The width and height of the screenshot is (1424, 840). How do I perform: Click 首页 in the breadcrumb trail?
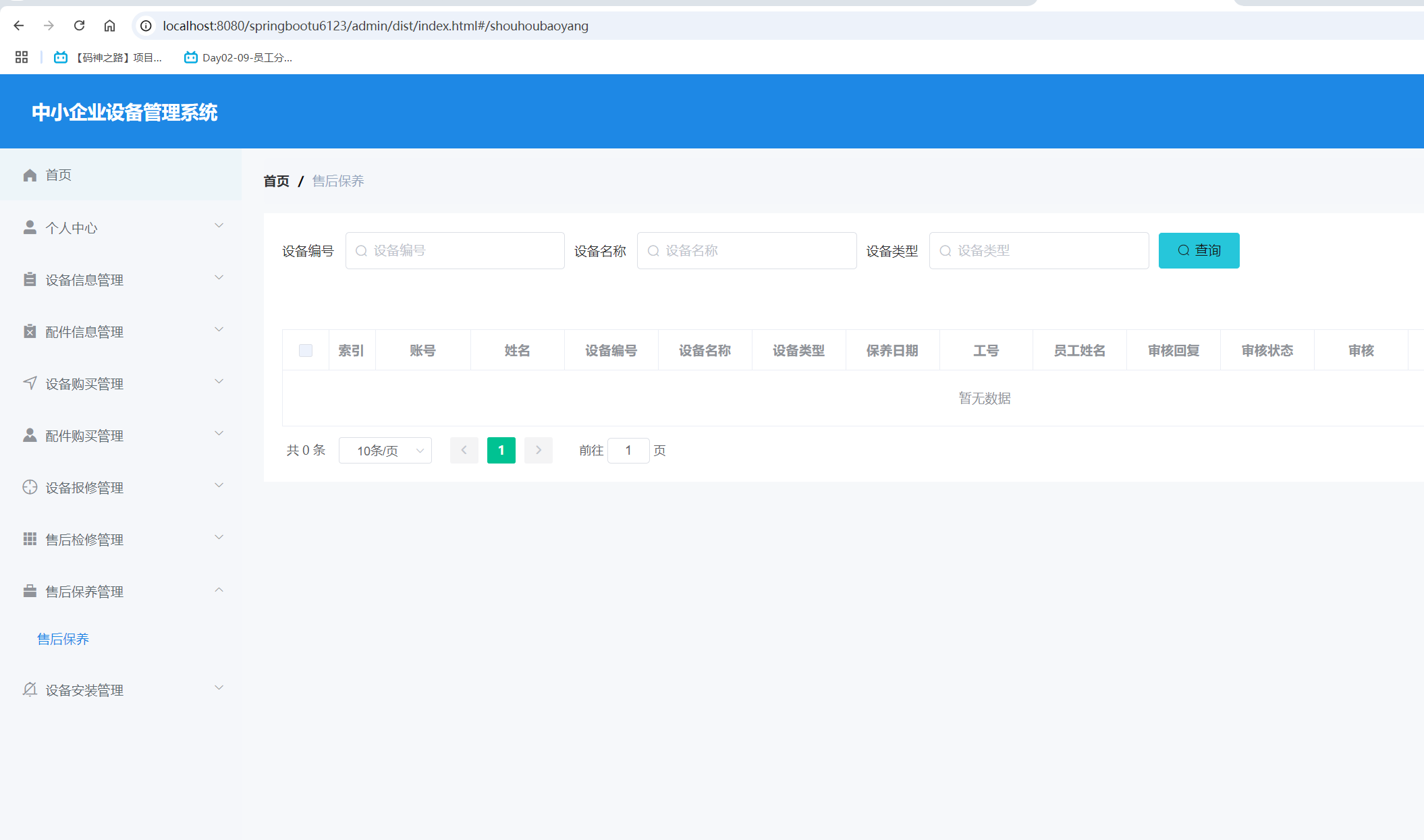(276, 181)
